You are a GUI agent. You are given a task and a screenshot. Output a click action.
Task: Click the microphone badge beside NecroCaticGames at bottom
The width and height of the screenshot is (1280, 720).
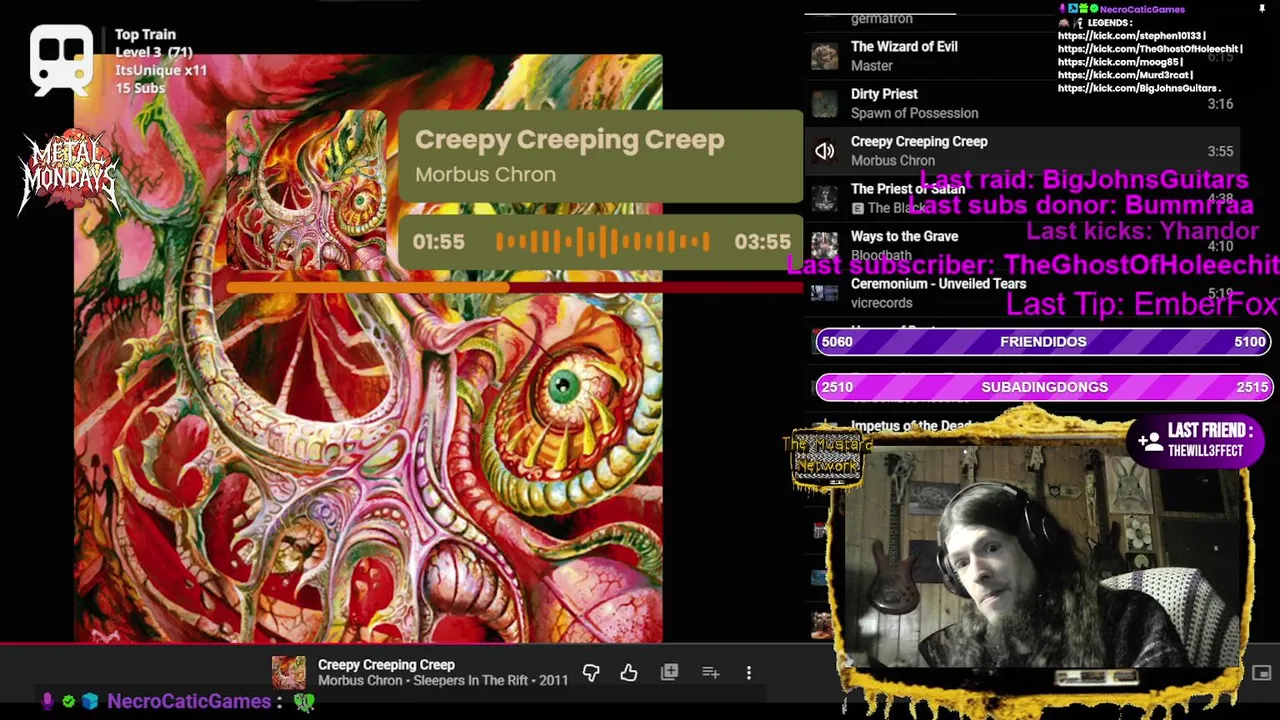pyautogui.click(x=46, y=702)
